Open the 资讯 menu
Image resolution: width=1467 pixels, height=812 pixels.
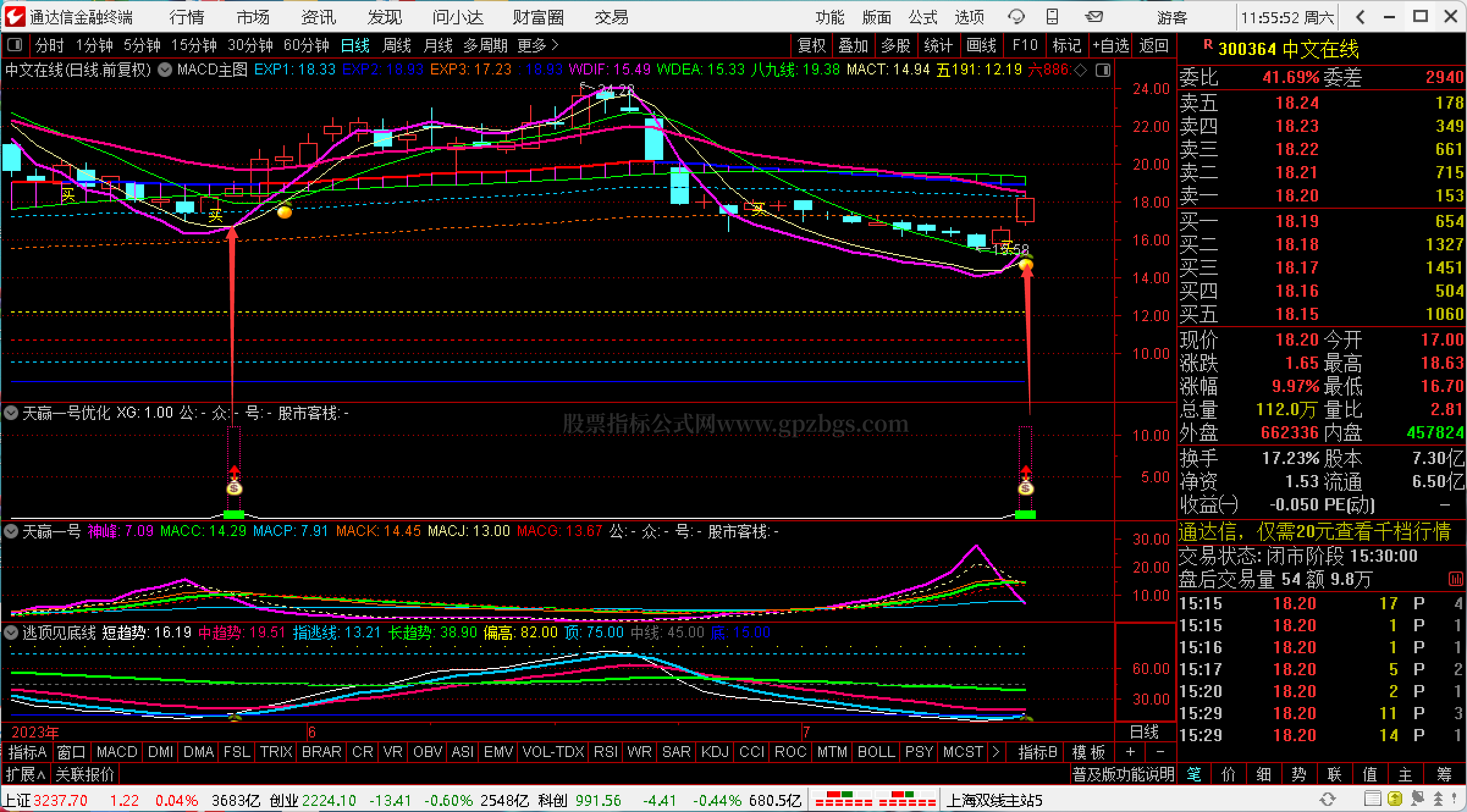point(318,17)
